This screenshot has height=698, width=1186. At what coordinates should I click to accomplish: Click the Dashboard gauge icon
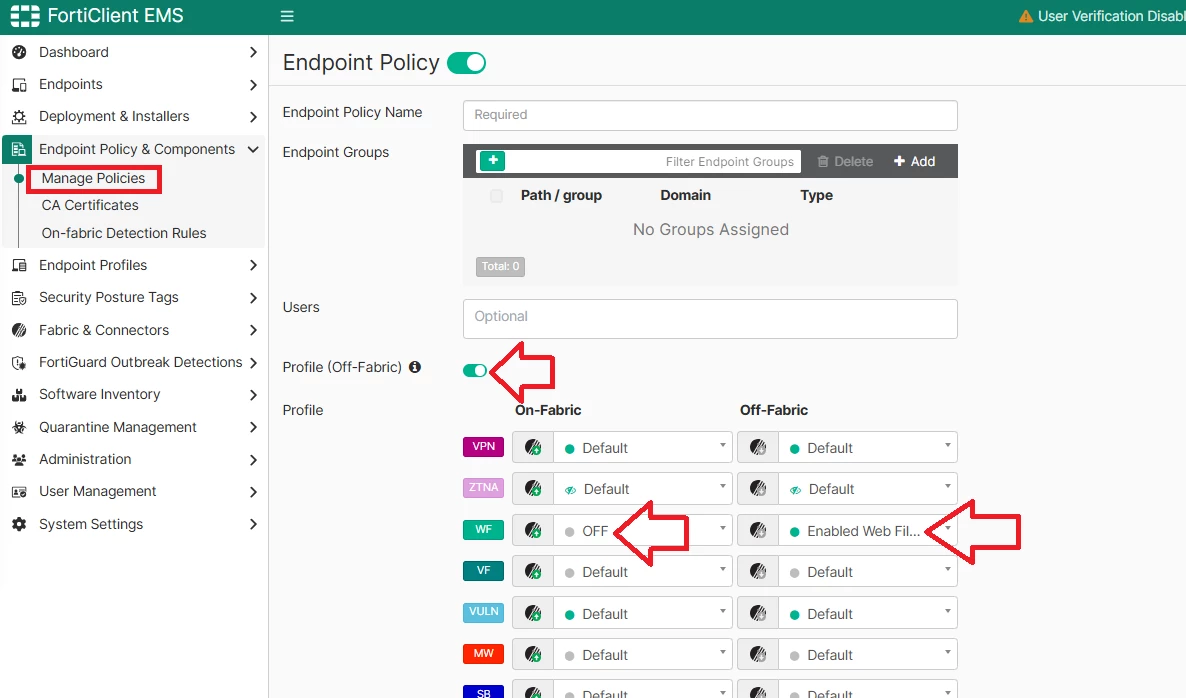click(20, 52)
